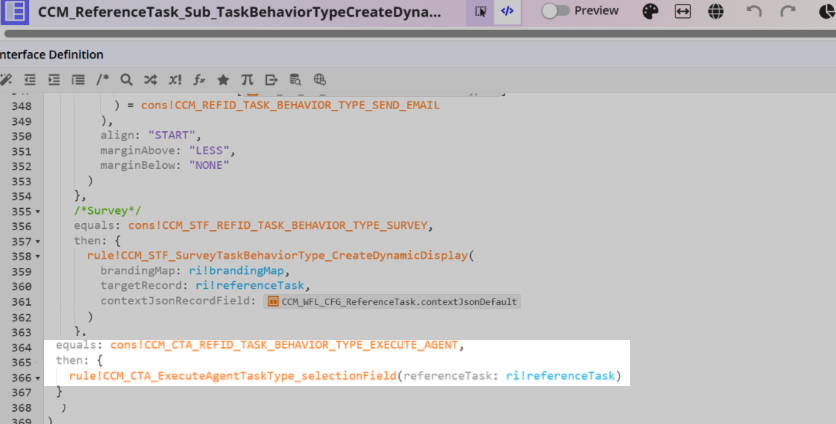Image resolution: width=836 pixels, height=424 pixels.
Task: Click the Preview label text
Action: pos(597,11)
